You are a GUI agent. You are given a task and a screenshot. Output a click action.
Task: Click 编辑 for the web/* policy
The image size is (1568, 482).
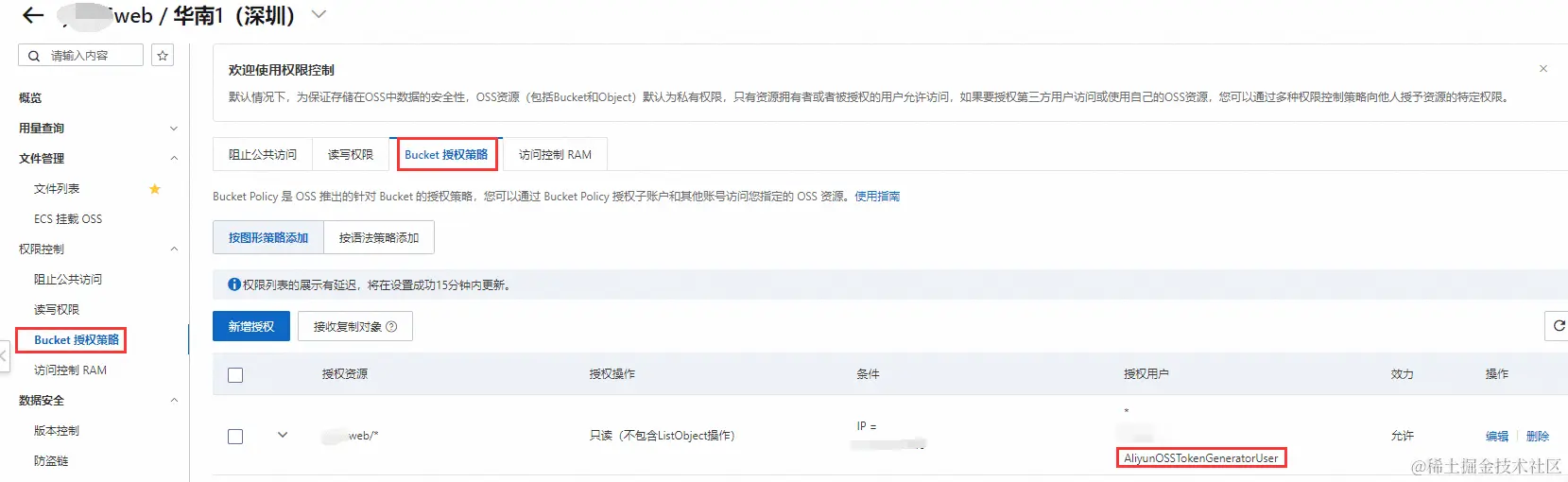pyautogui.click(x=1497, y=436)
